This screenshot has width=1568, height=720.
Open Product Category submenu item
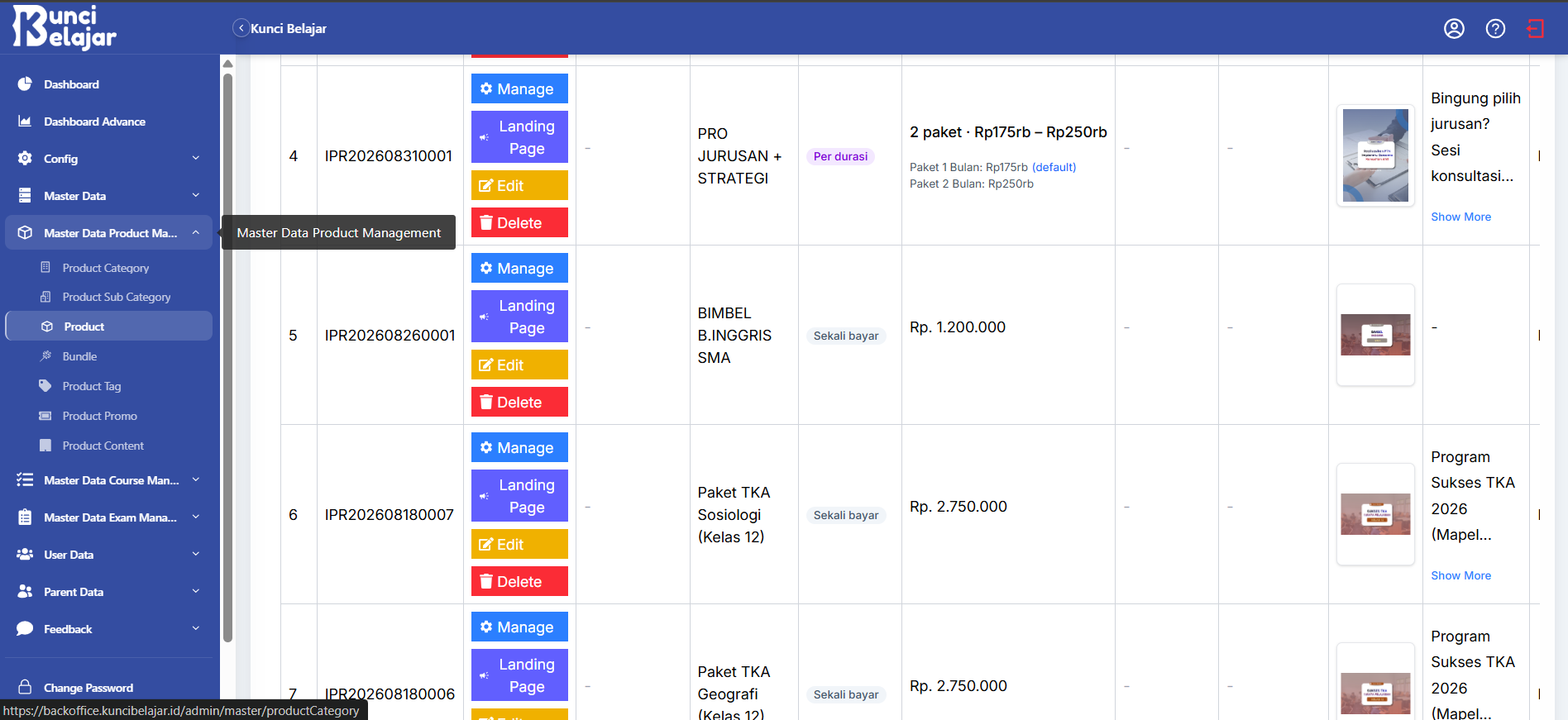(x=108, y=268)
